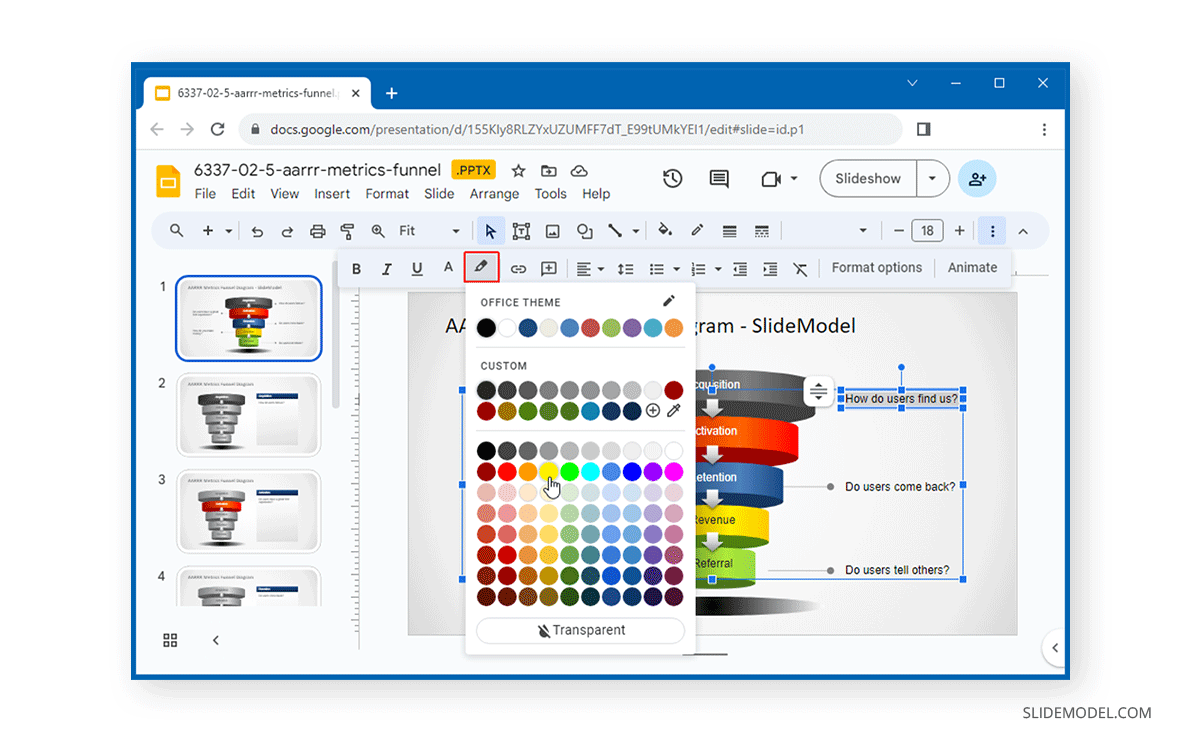Toggle italic formatting
Image resolution: width=1200 pixels, height=743 pixels.
387,268
